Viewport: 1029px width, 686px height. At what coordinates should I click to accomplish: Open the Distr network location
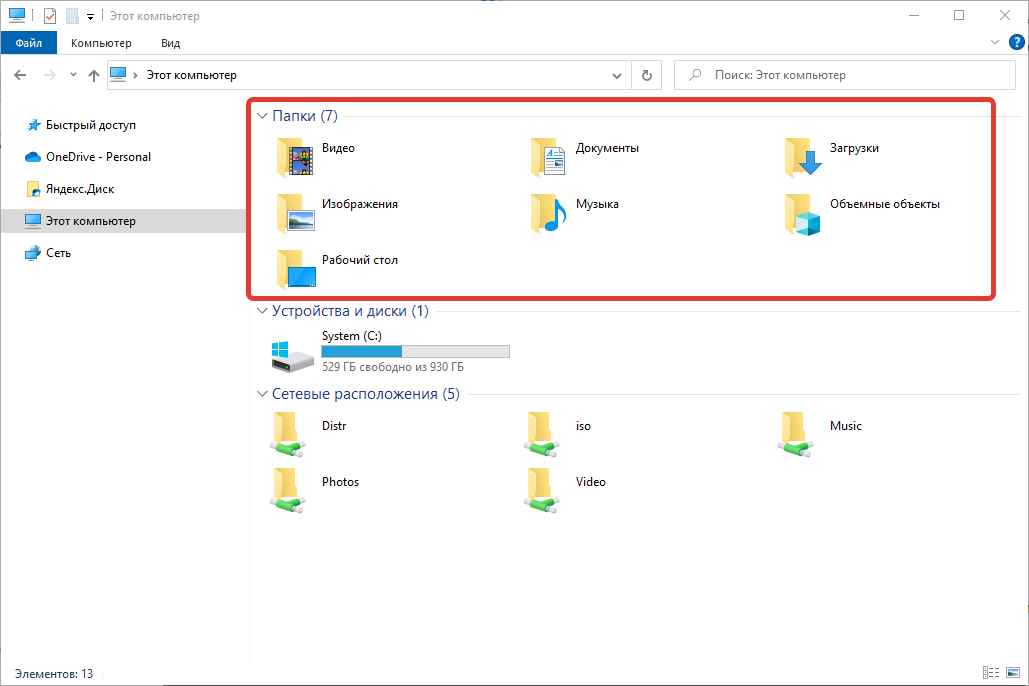point(291,434)
